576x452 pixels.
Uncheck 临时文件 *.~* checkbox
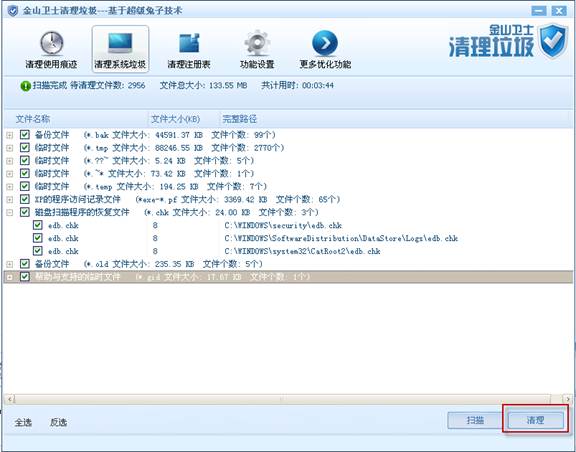pos(25,173)
